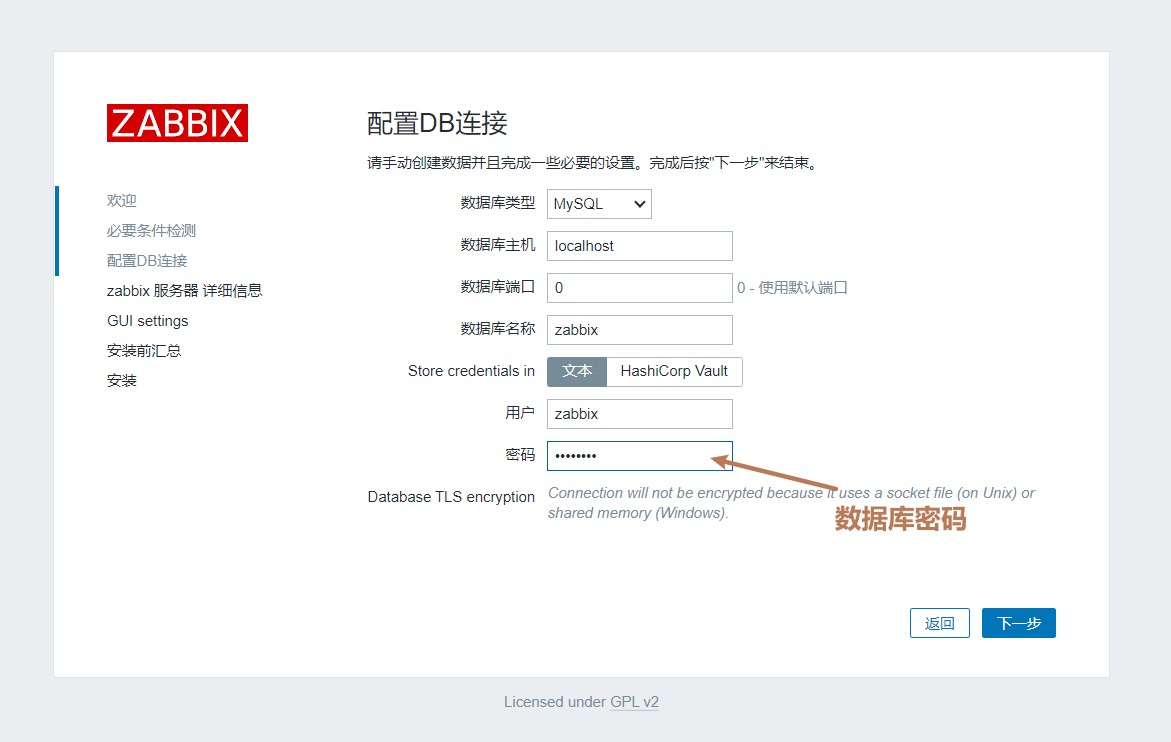
Task: Click the 数据库类型 label
Action: click(x=497, y=202)
